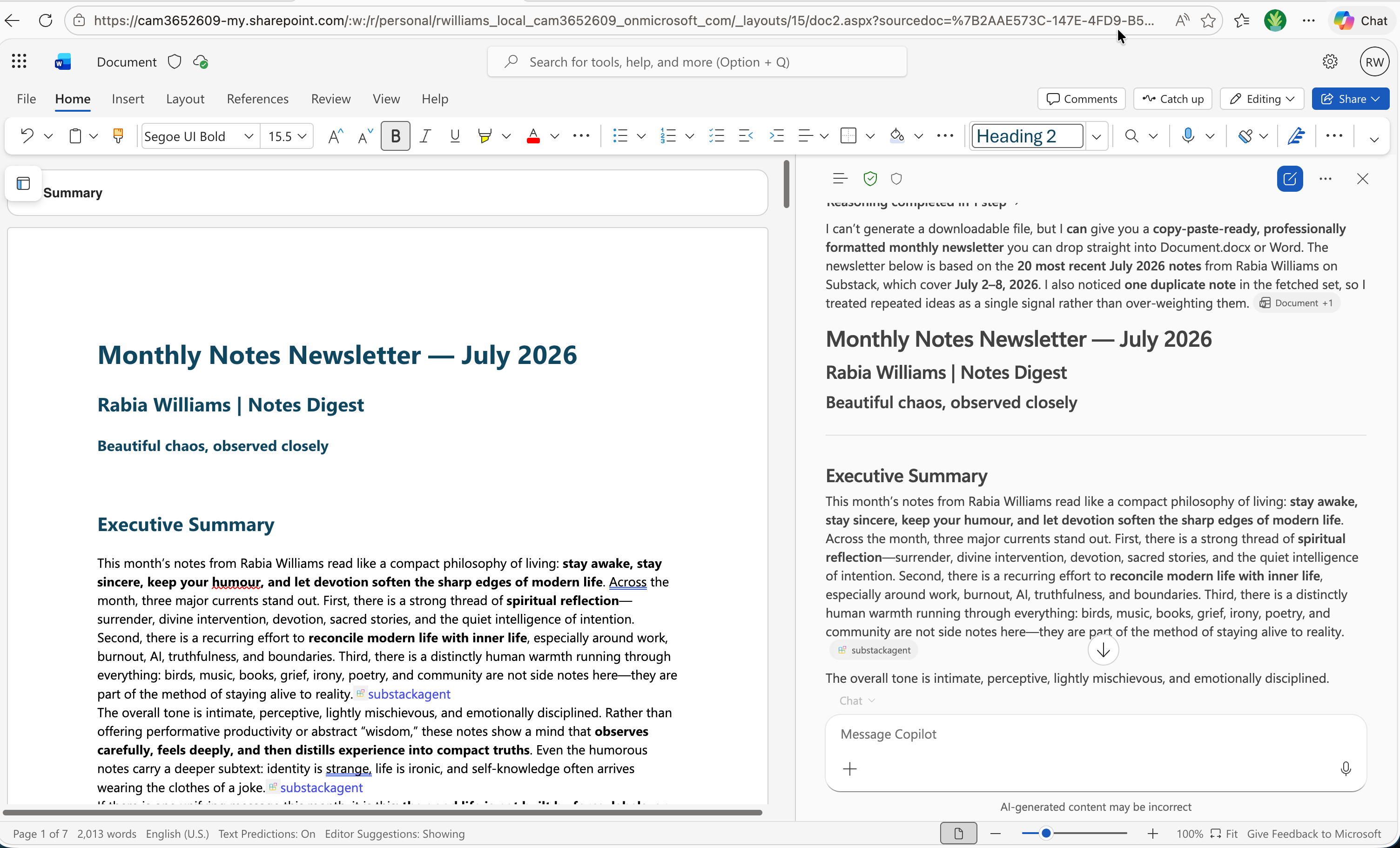
Task: Open the Editing mode dropdown
Action: pyautogui.click(x=1262, y=99)
